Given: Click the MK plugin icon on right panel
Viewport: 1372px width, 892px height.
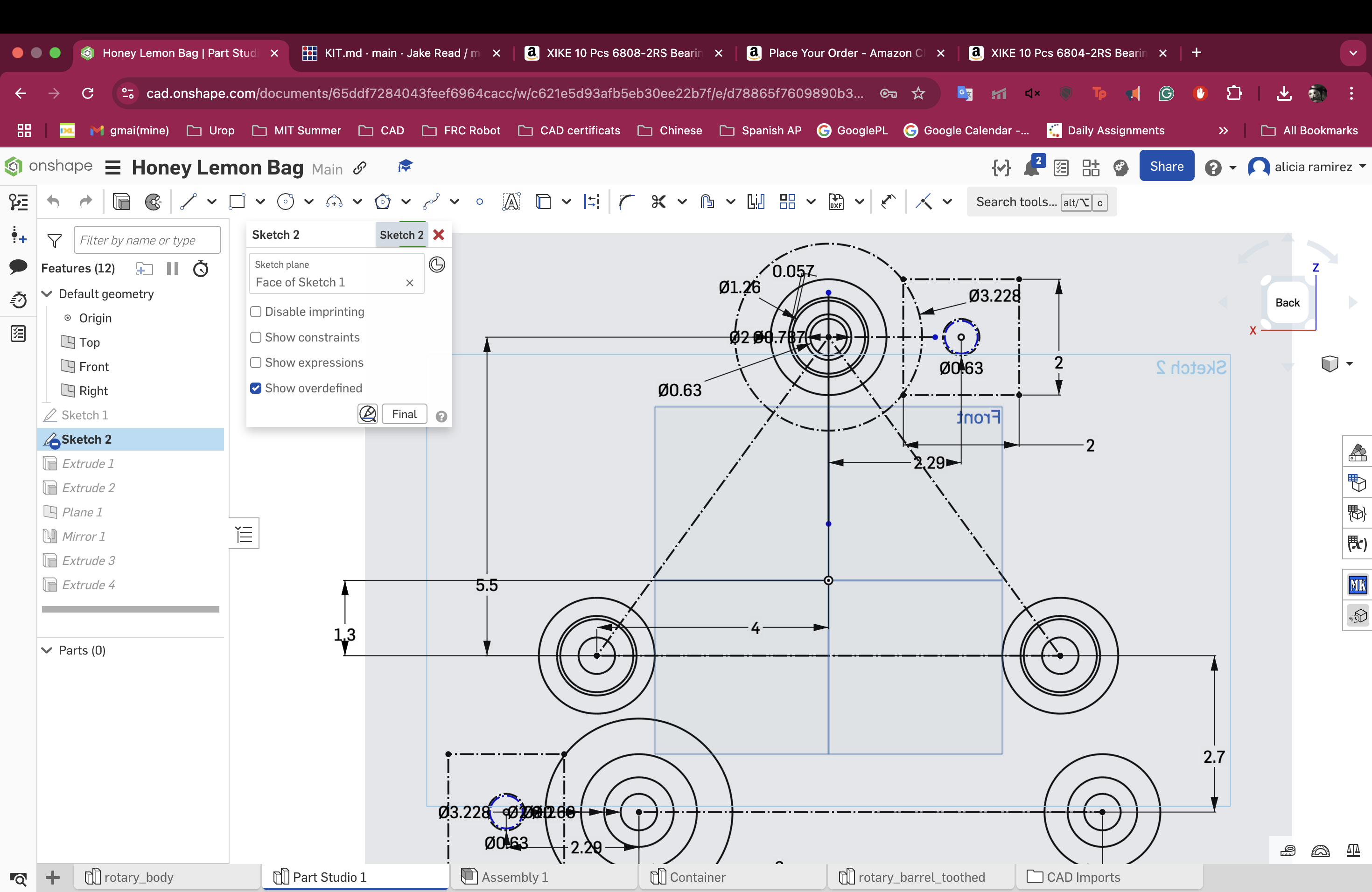Looking at the screenshot, I should [1358, 585].
